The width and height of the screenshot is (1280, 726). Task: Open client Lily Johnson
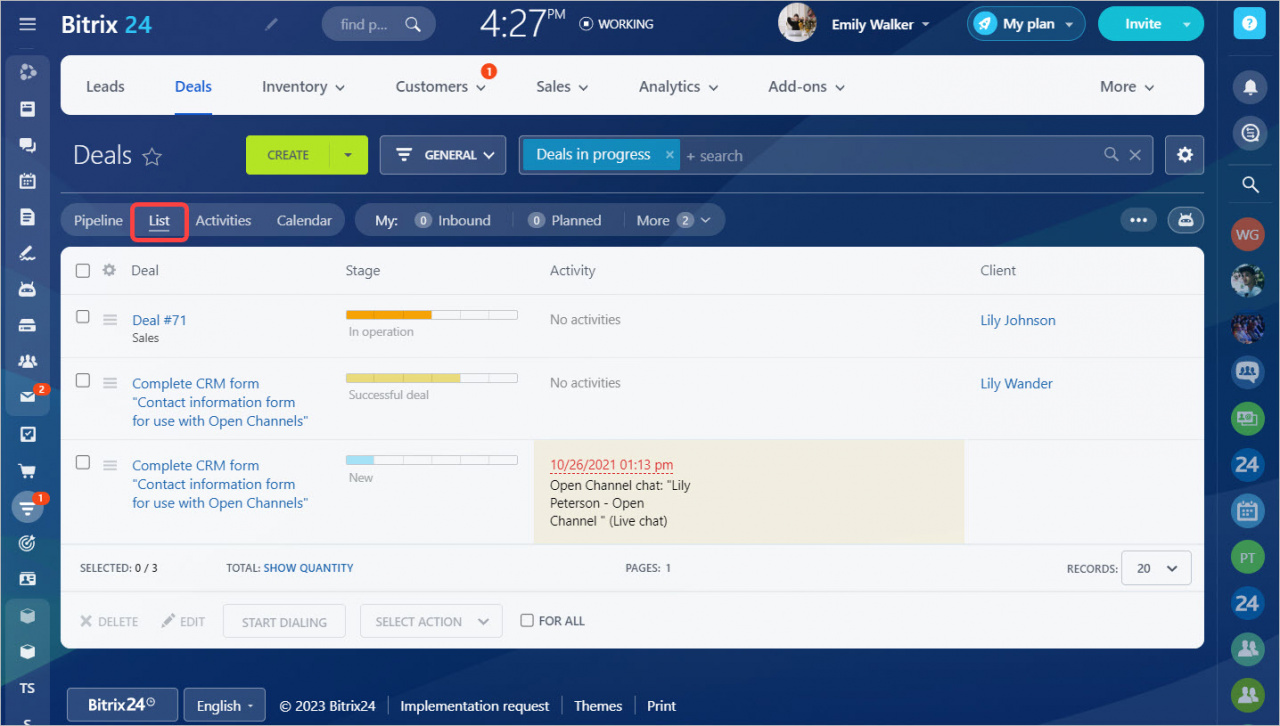(1018, 320)
